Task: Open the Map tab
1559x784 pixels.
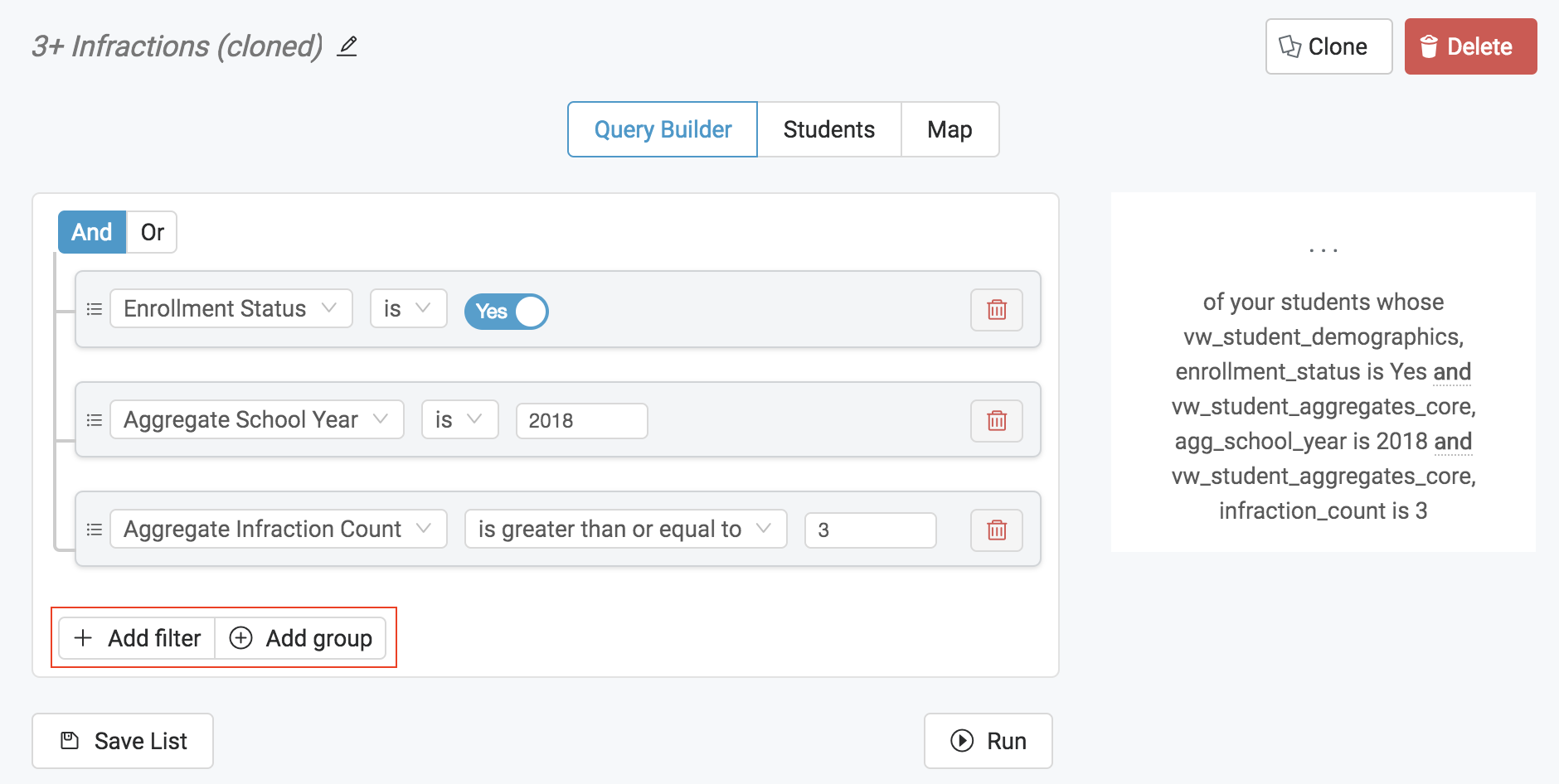Action: click(x=950, y=129)
